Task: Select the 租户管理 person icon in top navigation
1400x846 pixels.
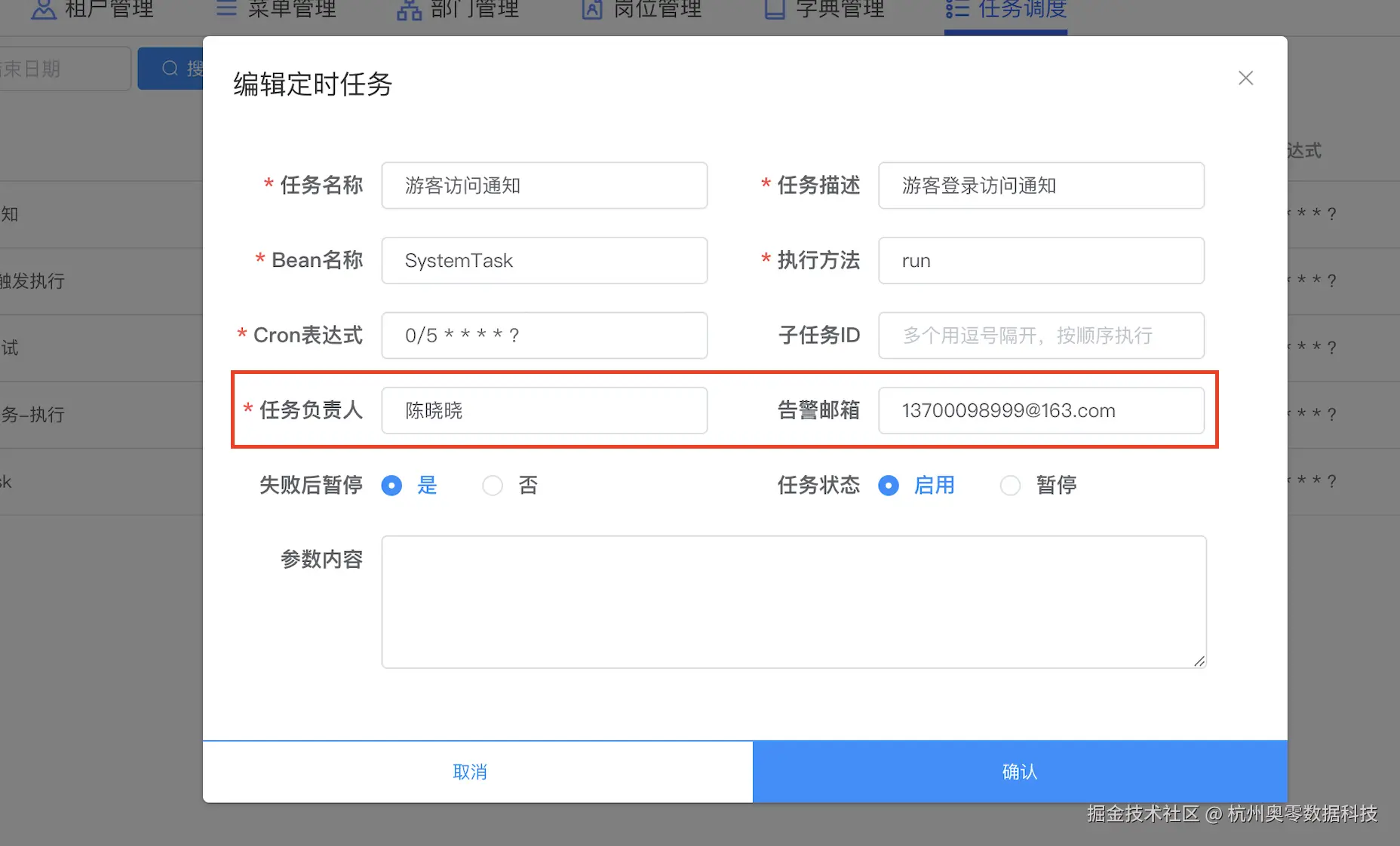Action: (43, 10)
